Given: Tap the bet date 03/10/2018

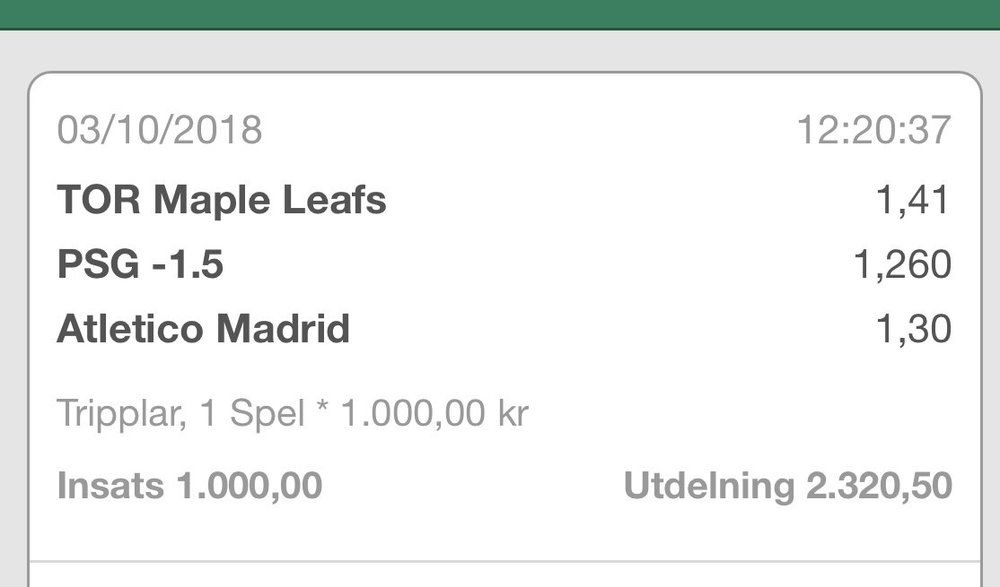Looking at the screenshot, I should (x=159, y=131).
